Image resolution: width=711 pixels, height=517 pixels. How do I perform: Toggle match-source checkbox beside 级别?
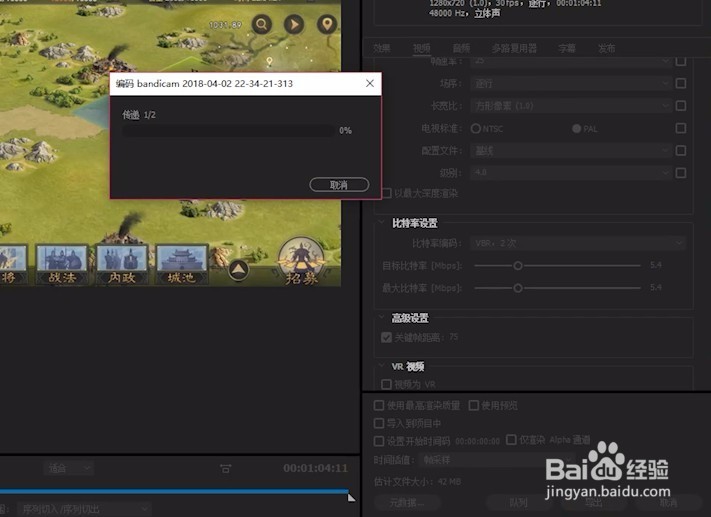[x=681, y=173]
